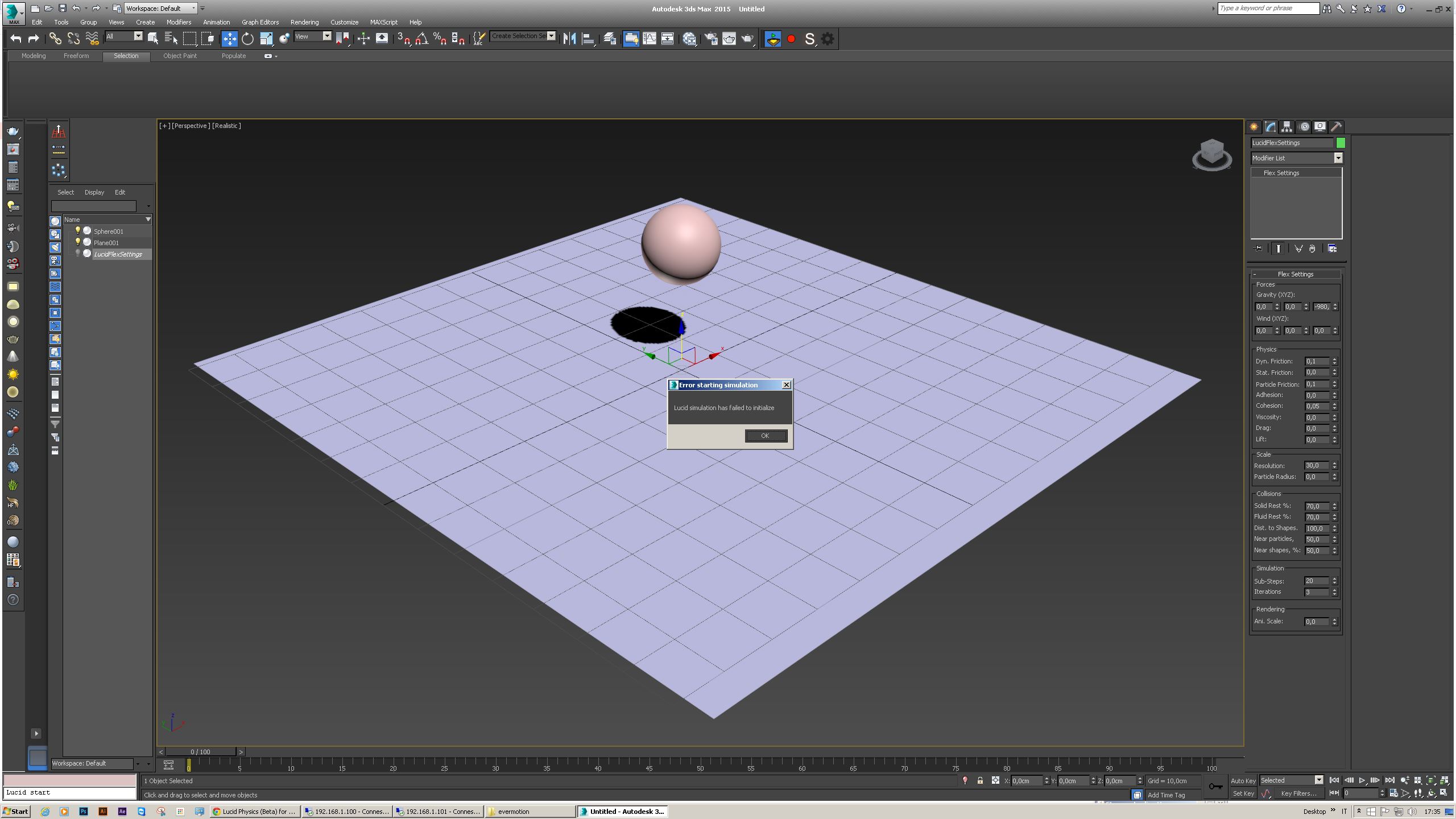Click the green object color swatch
Image resolution: width=1456 pixels, height=819 pixels.
(1341, 143)
